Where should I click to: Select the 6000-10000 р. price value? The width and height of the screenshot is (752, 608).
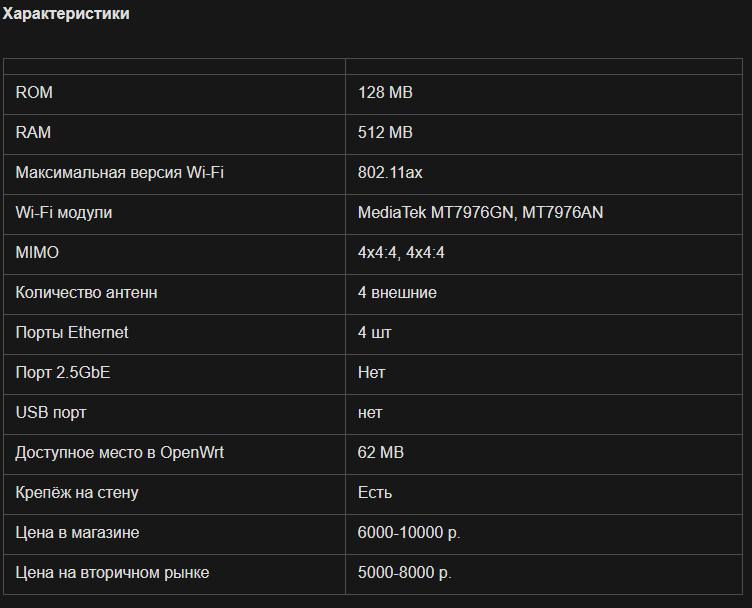tap(409, 533)
